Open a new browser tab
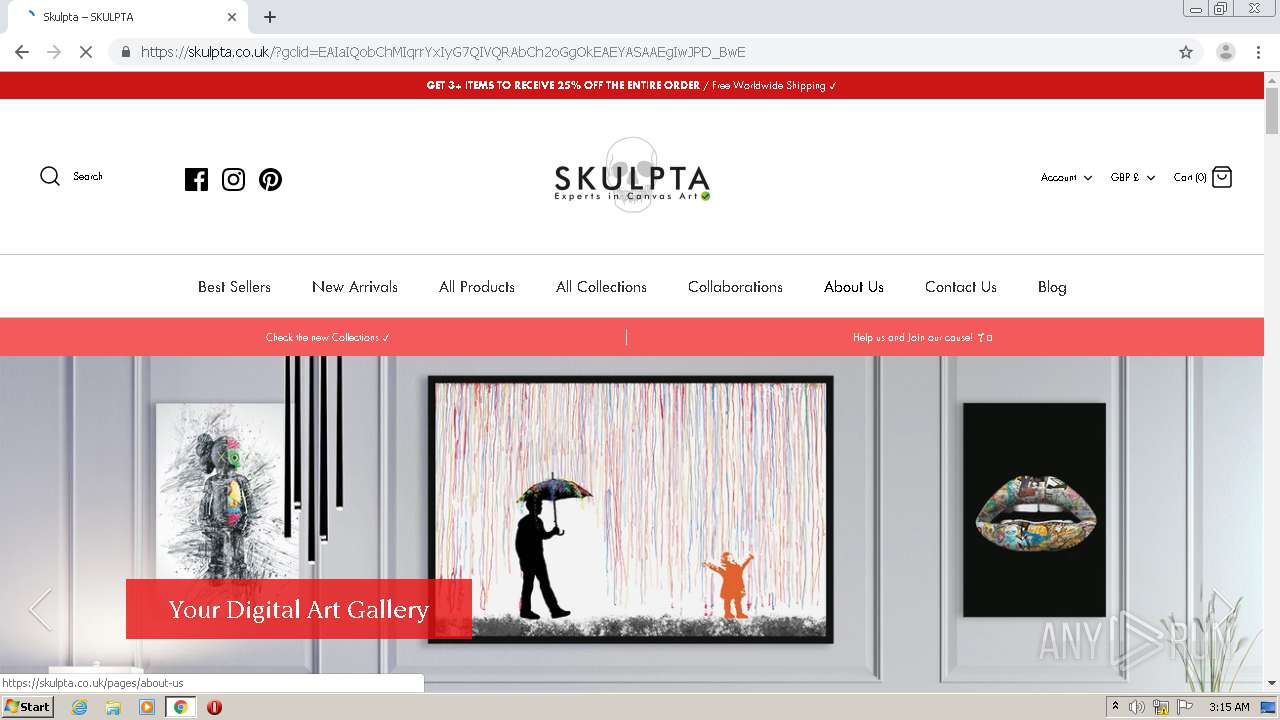The width and height of the screenshot is (1280, 720). 270,17
